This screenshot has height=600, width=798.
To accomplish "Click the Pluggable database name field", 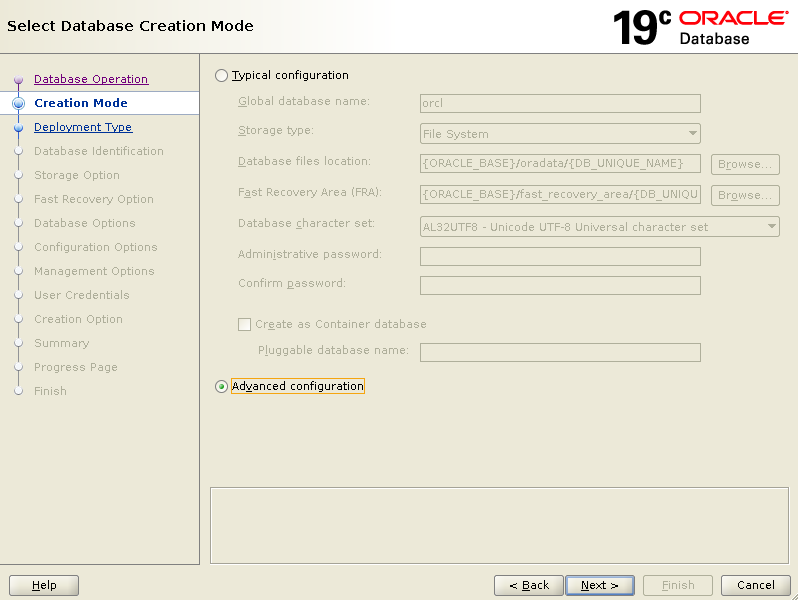I will pyautogui.click(x=560, y=353).
